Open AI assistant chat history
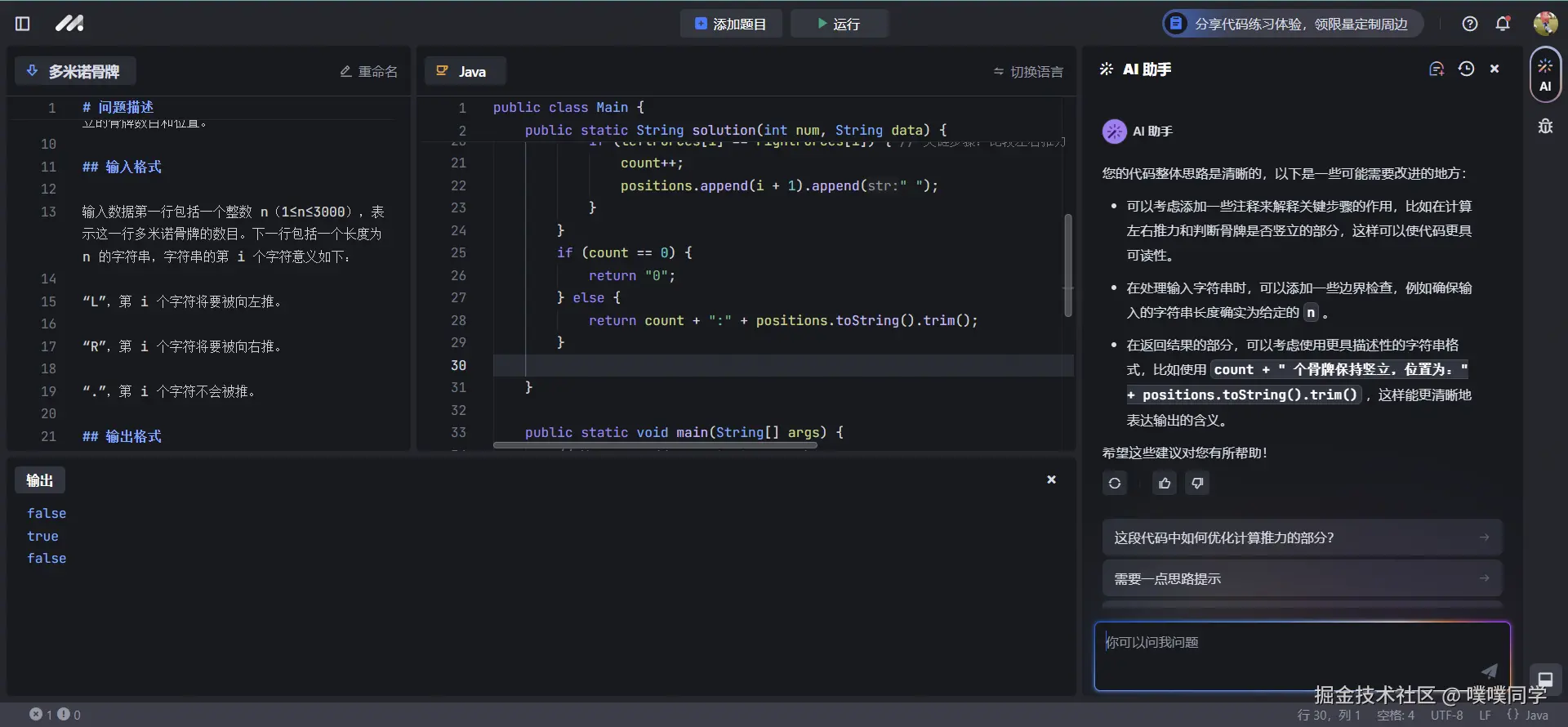Viewport: 1568px width, 727px height. [1466, 69]
